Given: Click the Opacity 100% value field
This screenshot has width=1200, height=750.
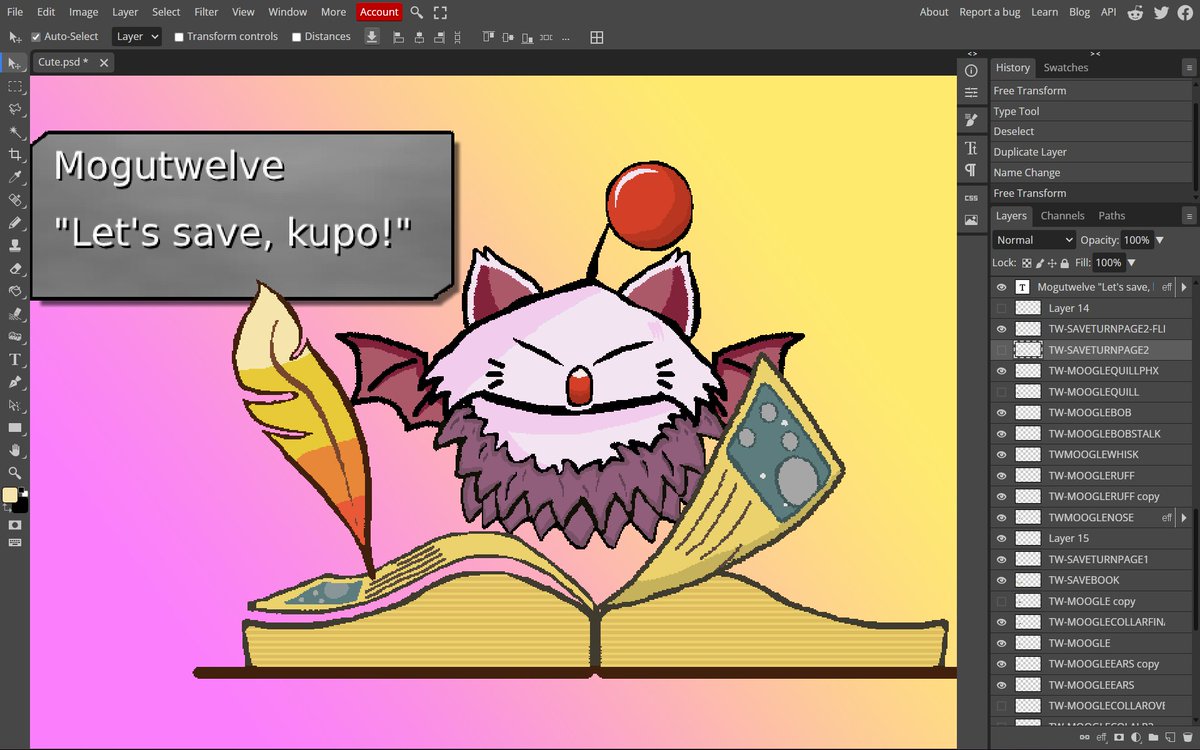Looking at the screenshot, I should click(x=1135, y=240).
